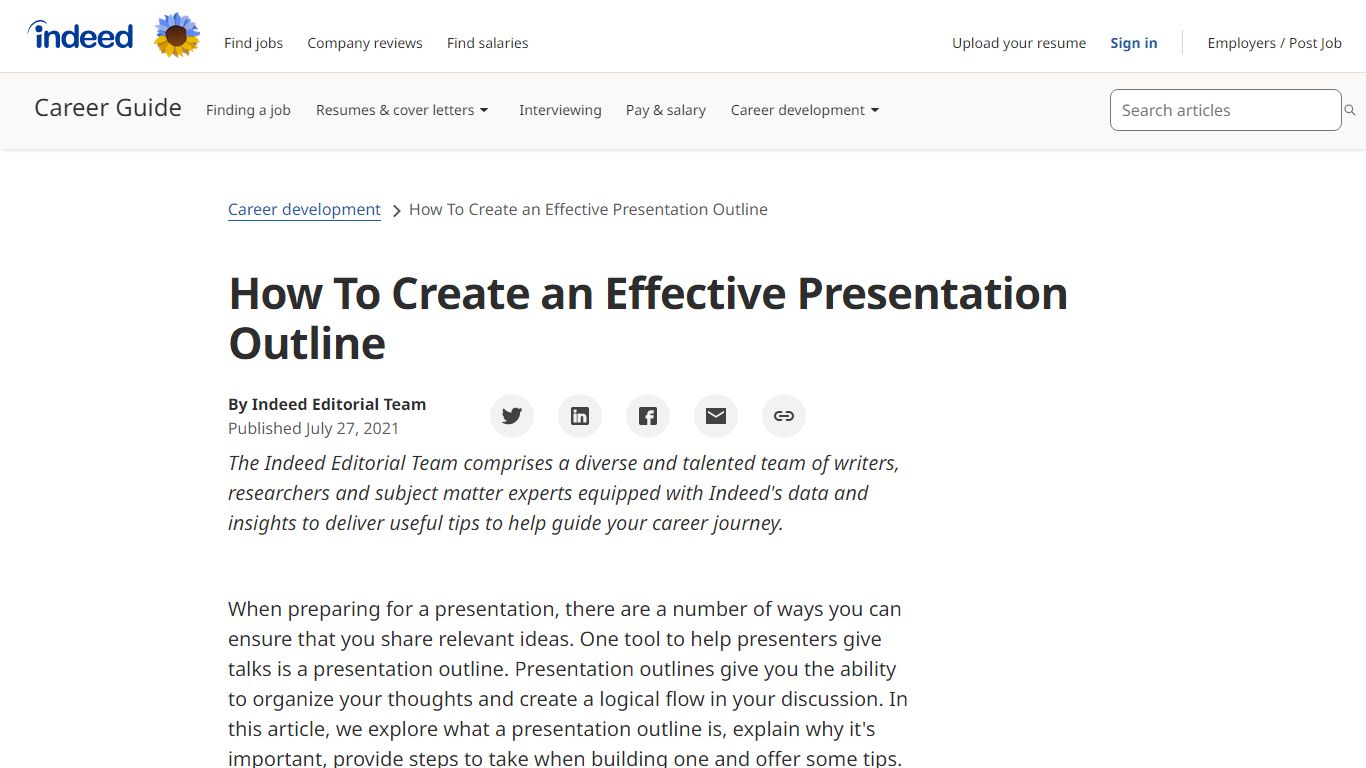The image size is (1366, 768).
Task: Go to Finding a job section
Action: pyautogui.click(x=248, y=110)
